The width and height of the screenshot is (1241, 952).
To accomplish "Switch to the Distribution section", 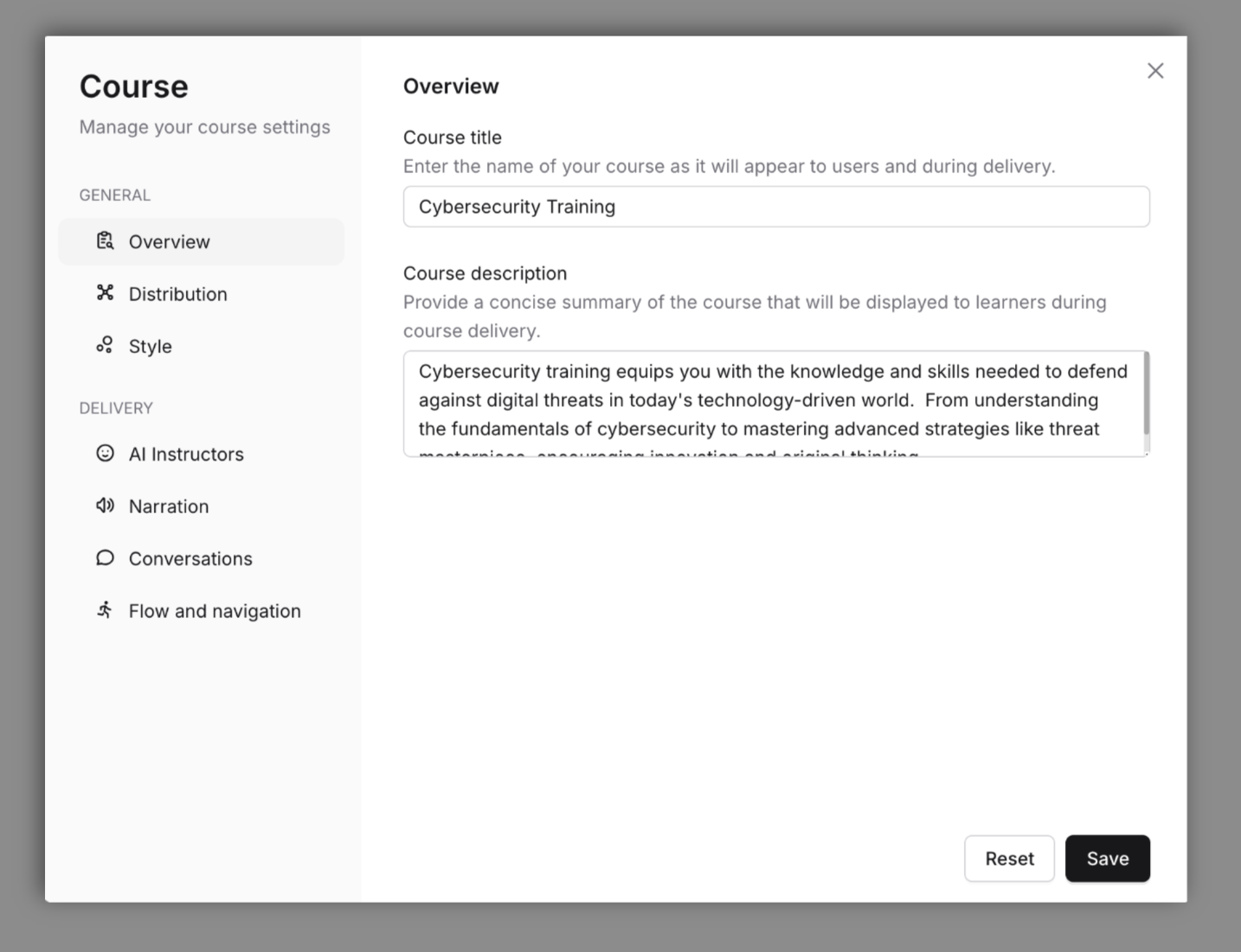I will (x=177, y=293).
